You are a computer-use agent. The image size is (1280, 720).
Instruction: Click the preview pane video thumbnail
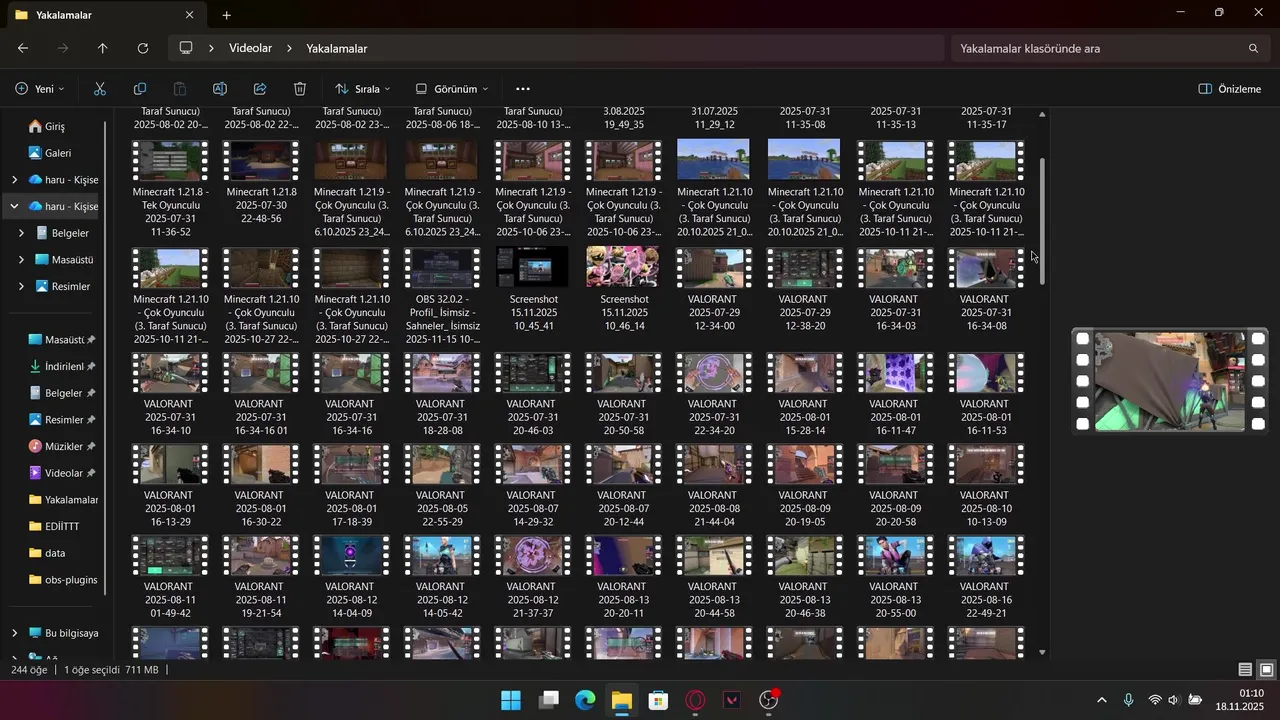(1170, 382)
